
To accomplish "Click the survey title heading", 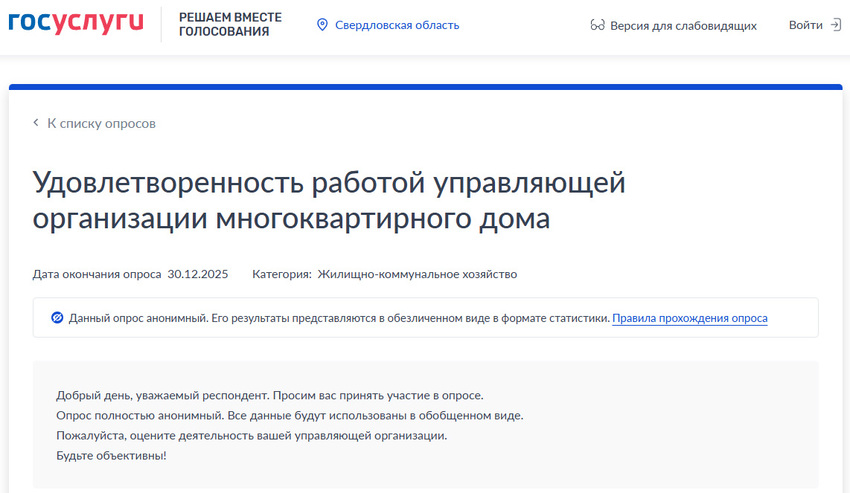I will tap(329, 200).
